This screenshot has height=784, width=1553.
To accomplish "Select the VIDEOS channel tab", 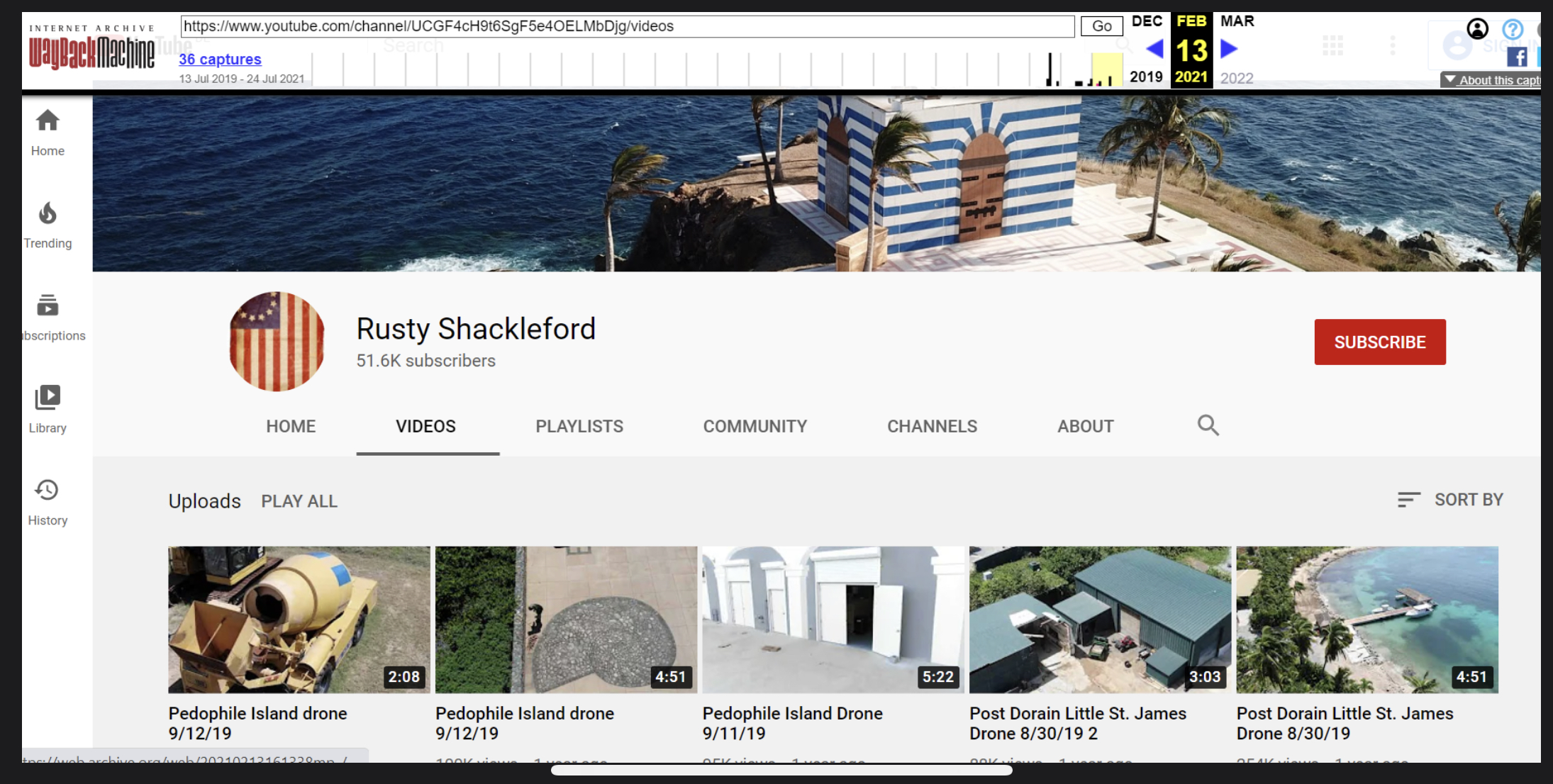I will [425, 426].
